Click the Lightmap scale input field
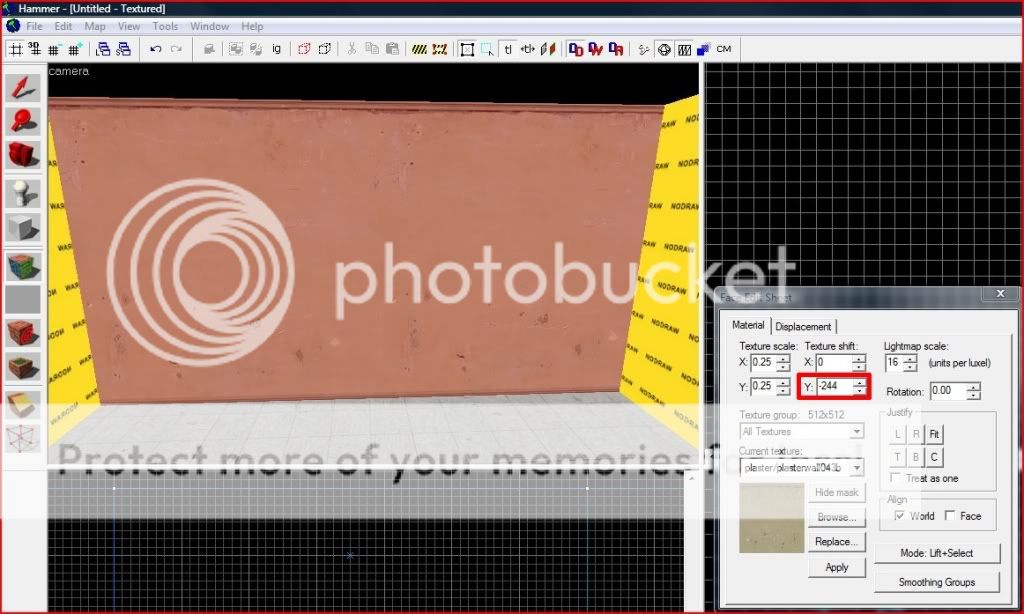The width and height of the screenshot is (1024, 614). tap(894, 363)
